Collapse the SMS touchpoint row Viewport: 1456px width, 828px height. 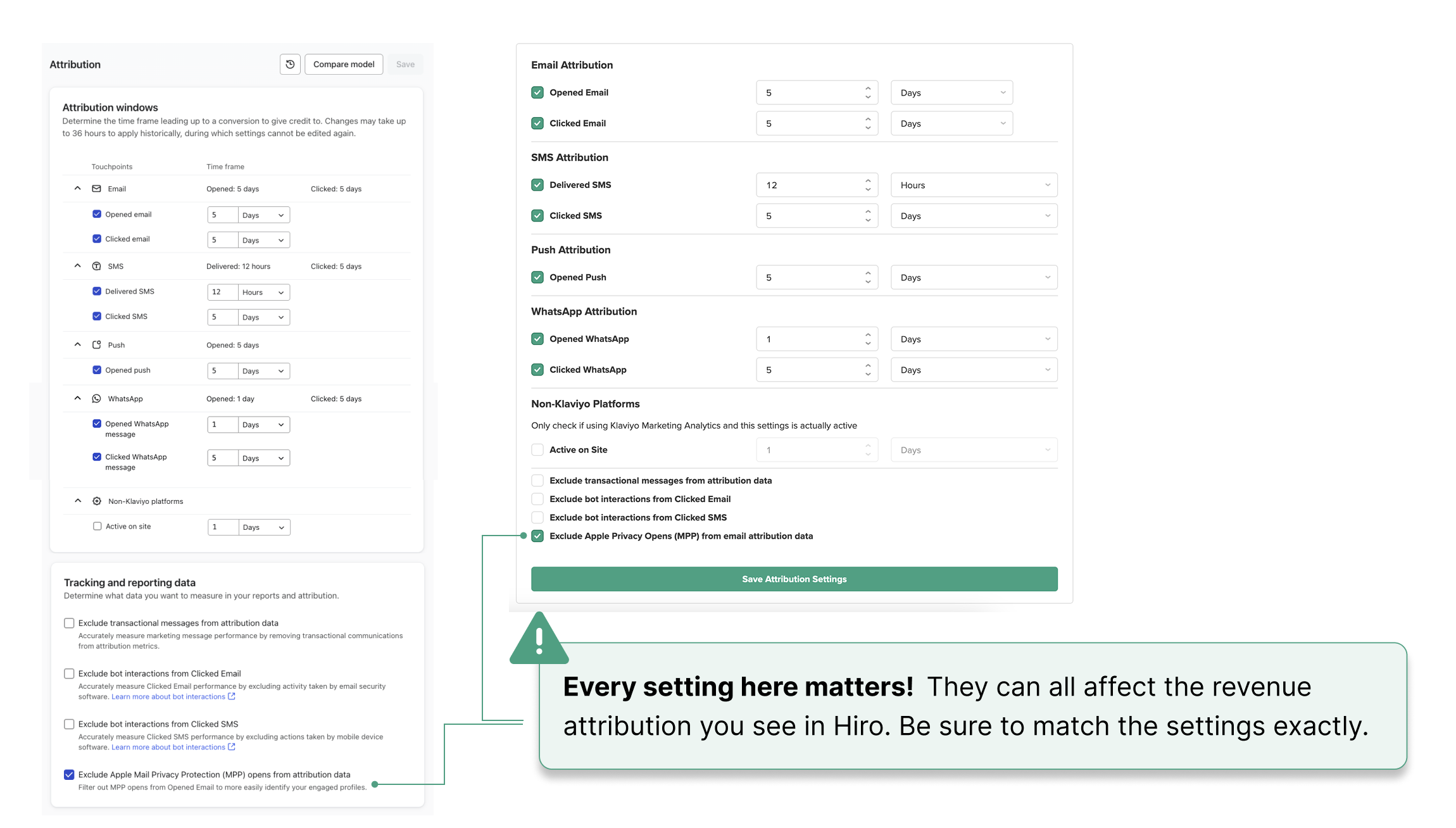[78, 266]
